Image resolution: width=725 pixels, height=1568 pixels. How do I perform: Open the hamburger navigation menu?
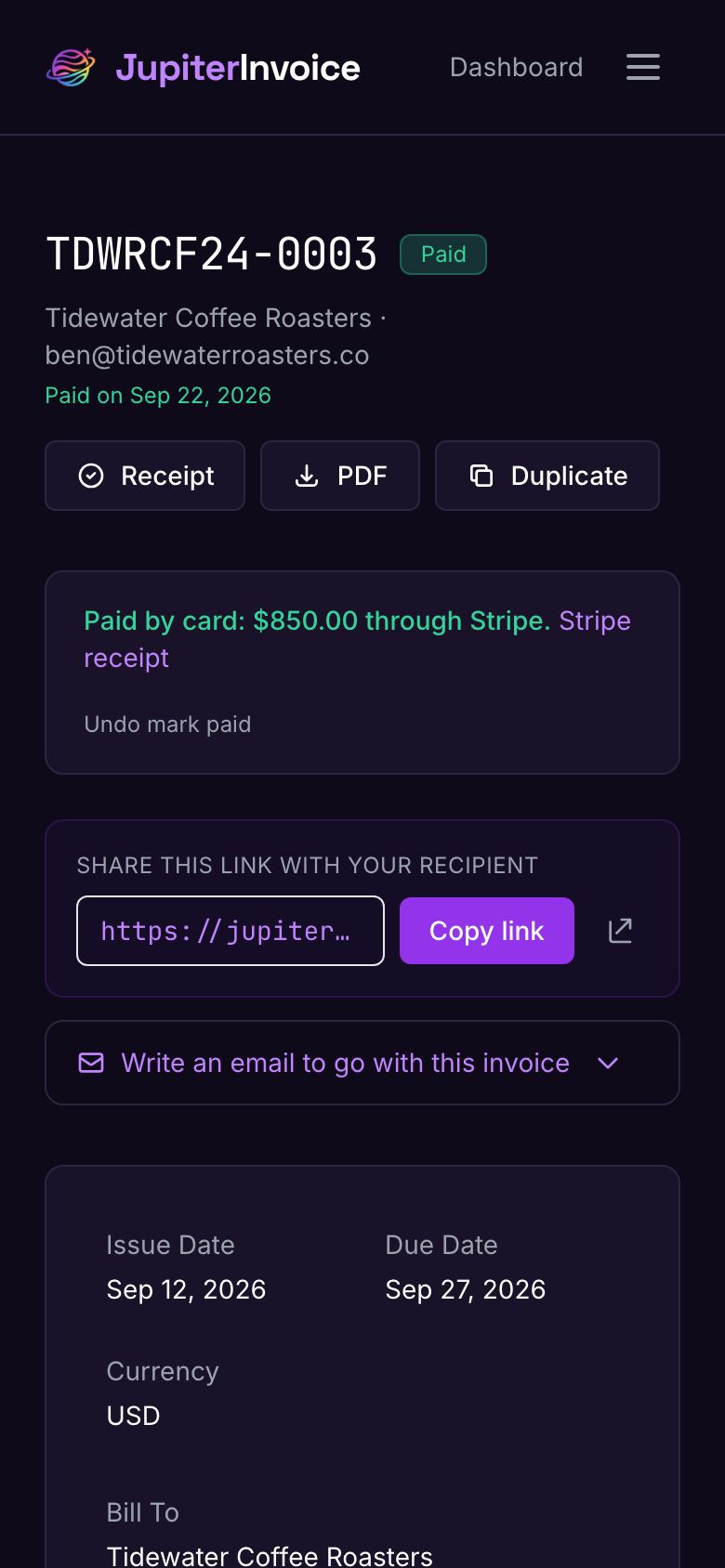coord(643,67)
